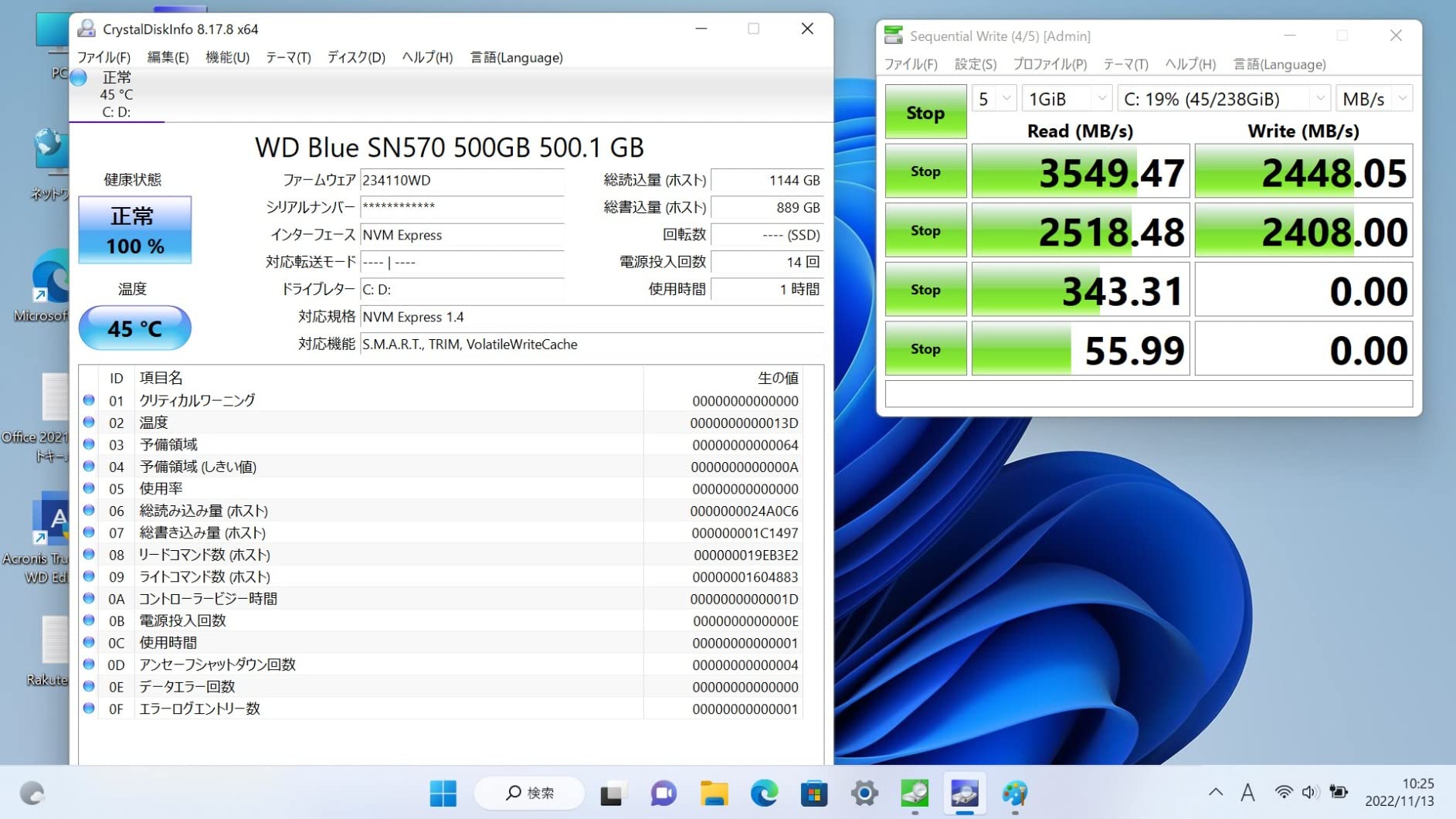This screenshot has height=819, width=1456.
Task: Show hidden system tray icons chevron
Action: [1216, 793]
